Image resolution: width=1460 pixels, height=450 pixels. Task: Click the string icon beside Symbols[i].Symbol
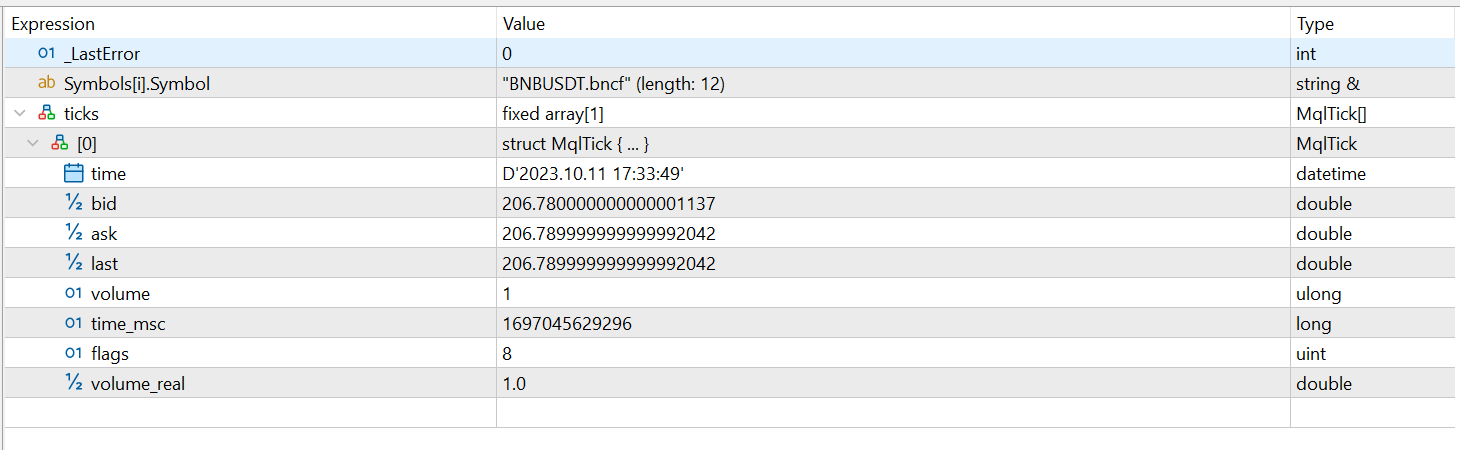[46, 84]
